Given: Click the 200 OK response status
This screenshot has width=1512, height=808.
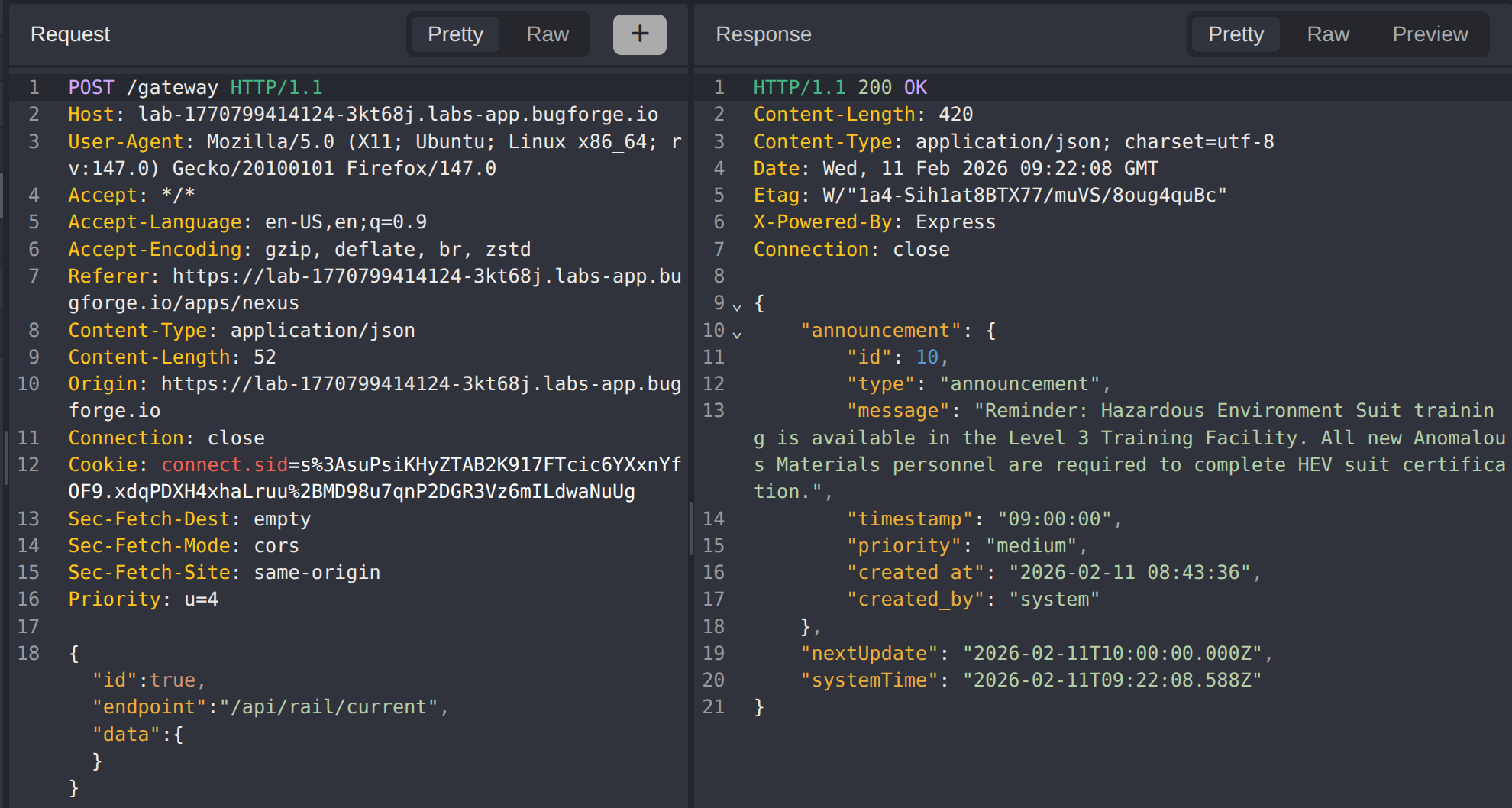Looking at the screenshot, I should (x=891, y=88).
